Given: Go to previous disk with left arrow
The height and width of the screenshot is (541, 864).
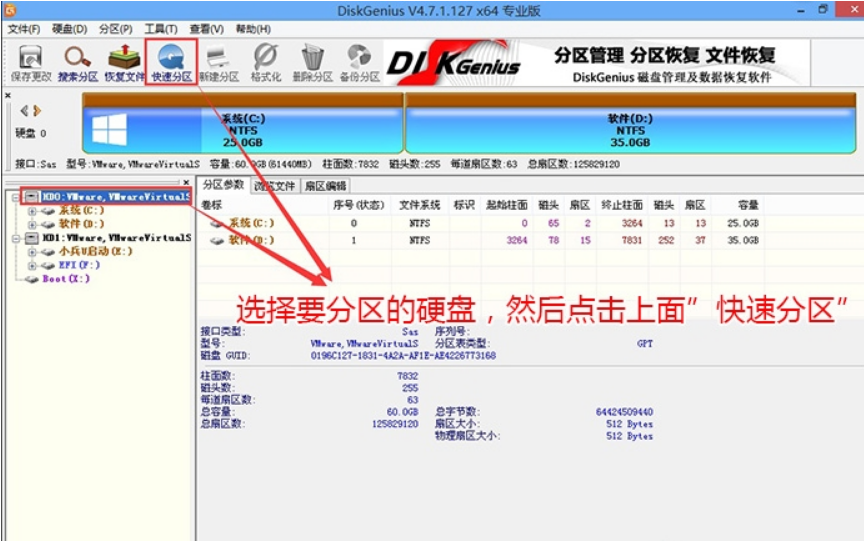Looking at the screenshot, I should coord(24,111).
